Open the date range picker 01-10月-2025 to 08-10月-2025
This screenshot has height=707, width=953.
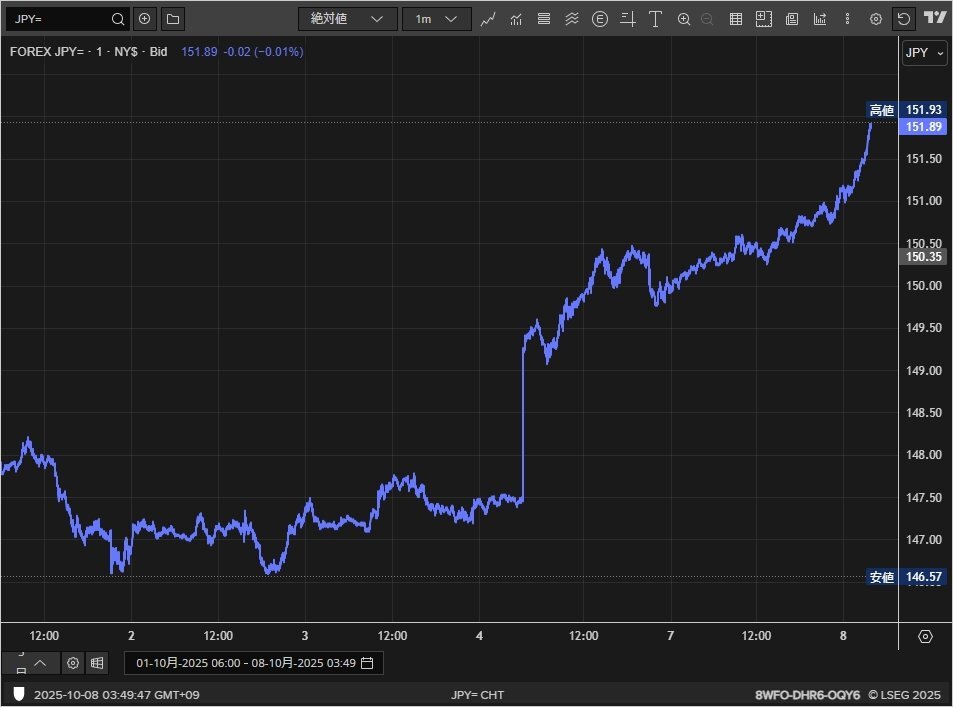(x=254, y=662)
